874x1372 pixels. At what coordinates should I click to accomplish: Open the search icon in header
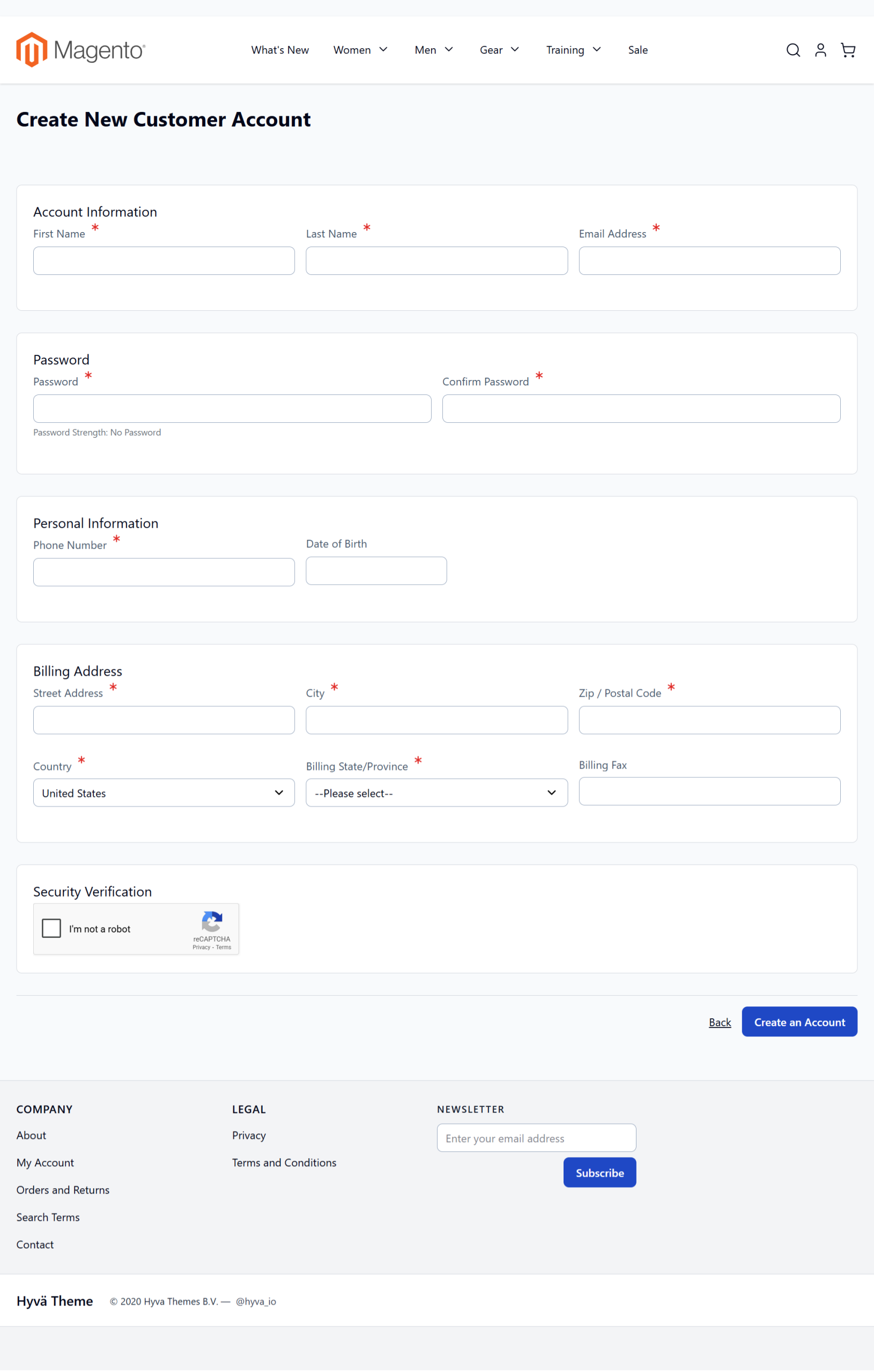(x=792, y=50)
